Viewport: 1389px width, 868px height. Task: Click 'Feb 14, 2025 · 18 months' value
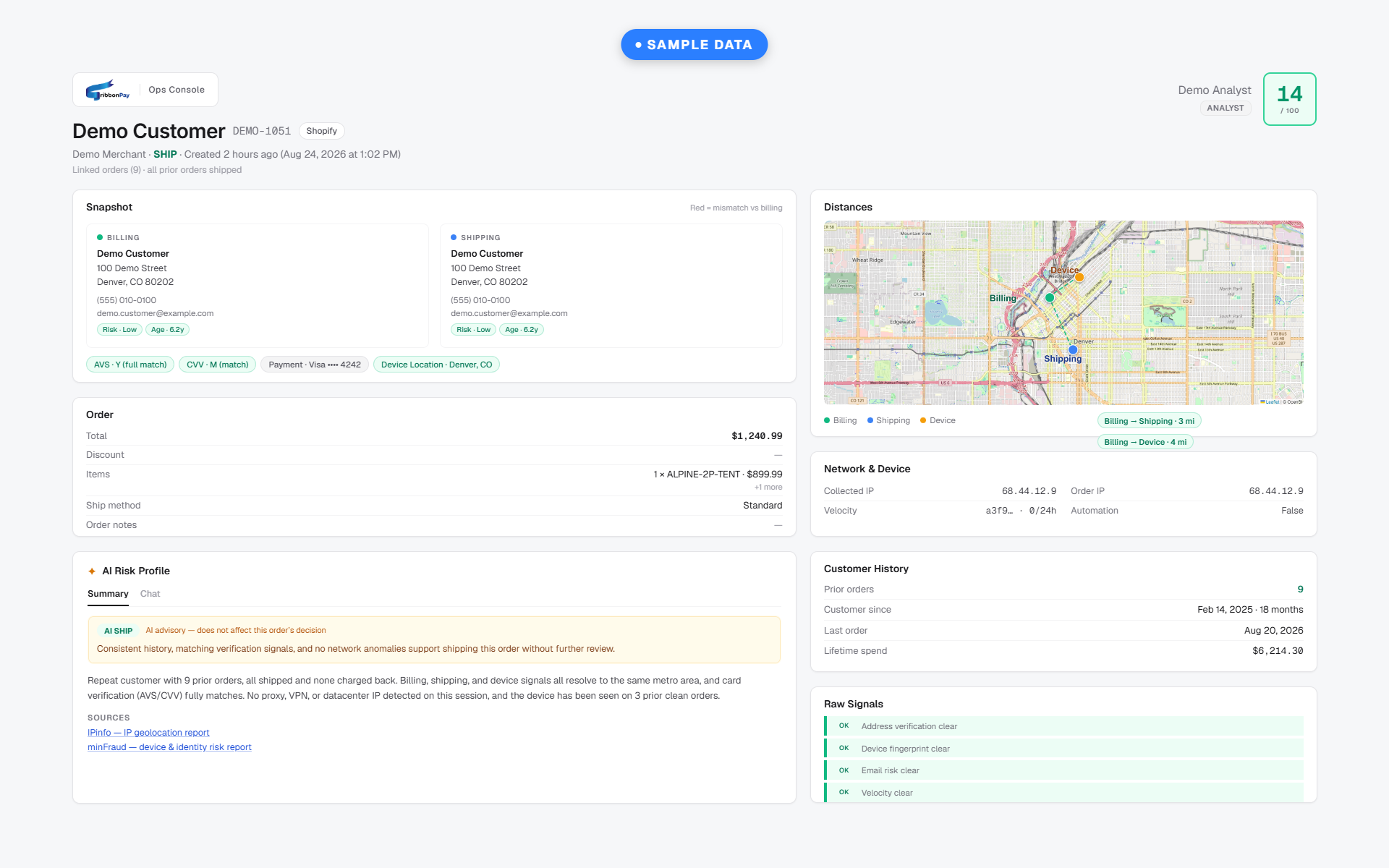[1250, 610]
